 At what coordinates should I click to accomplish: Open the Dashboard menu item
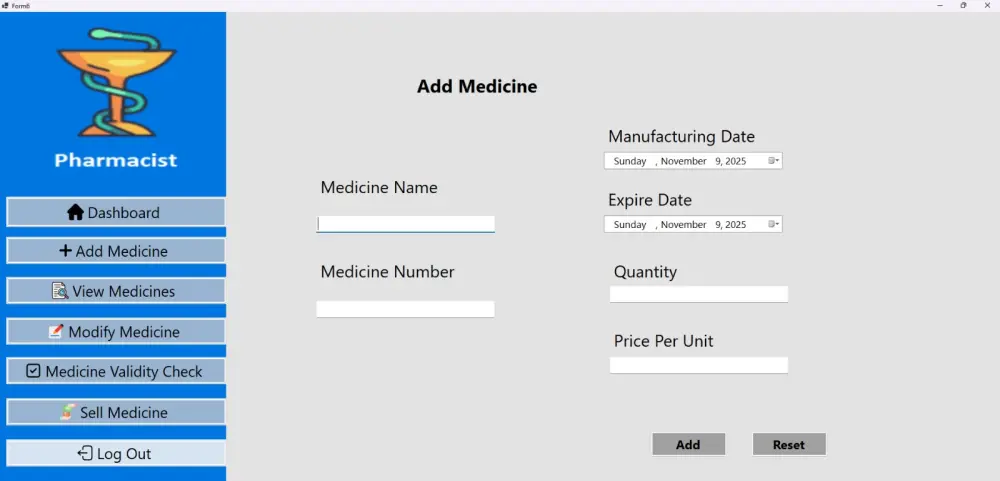click(x=116, y=212)
